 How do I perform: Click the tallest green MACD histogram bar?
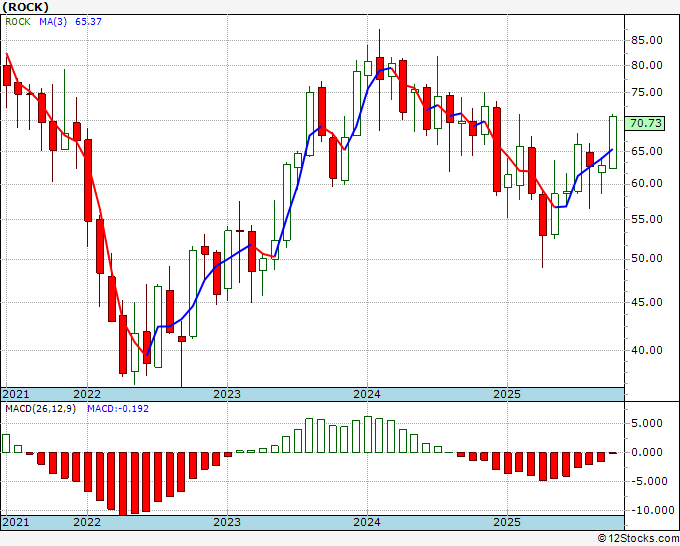(368, 435)
